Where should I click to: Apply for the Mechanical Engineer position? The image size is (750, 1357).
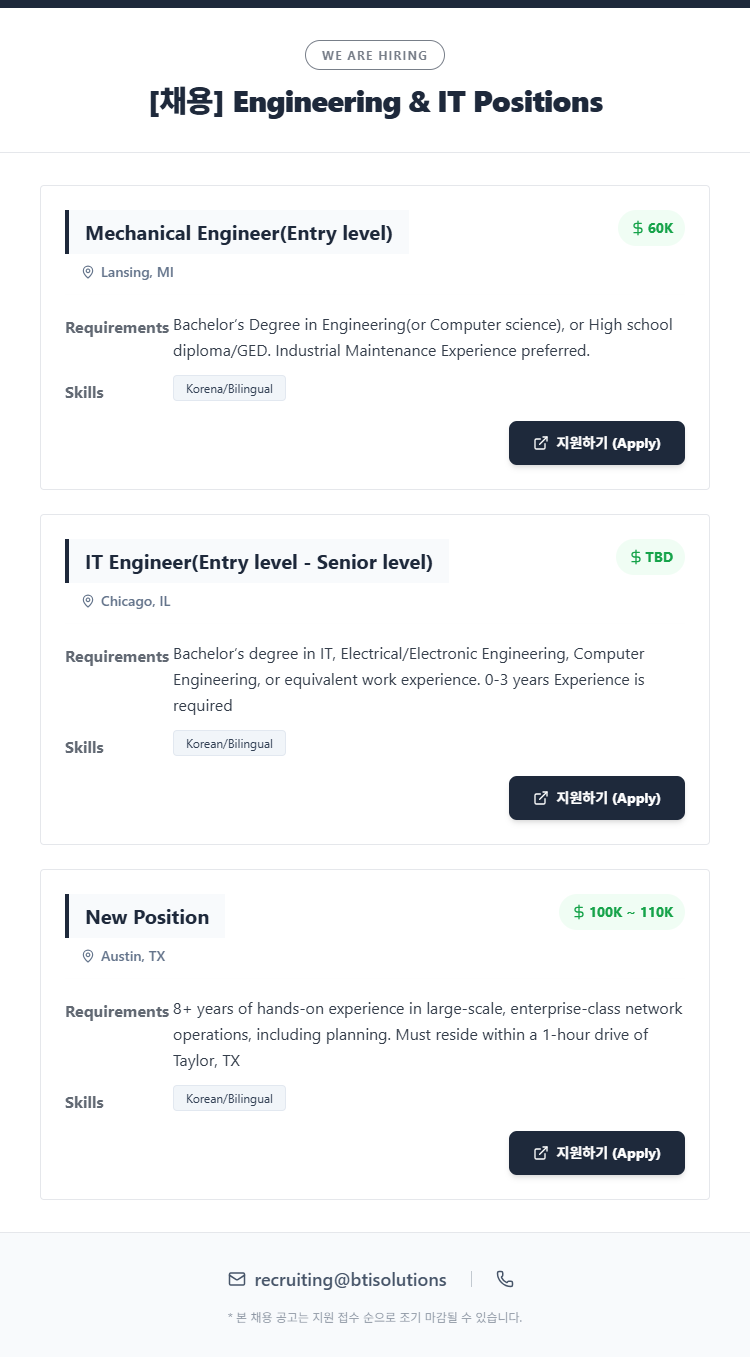(x=597, y=443)
